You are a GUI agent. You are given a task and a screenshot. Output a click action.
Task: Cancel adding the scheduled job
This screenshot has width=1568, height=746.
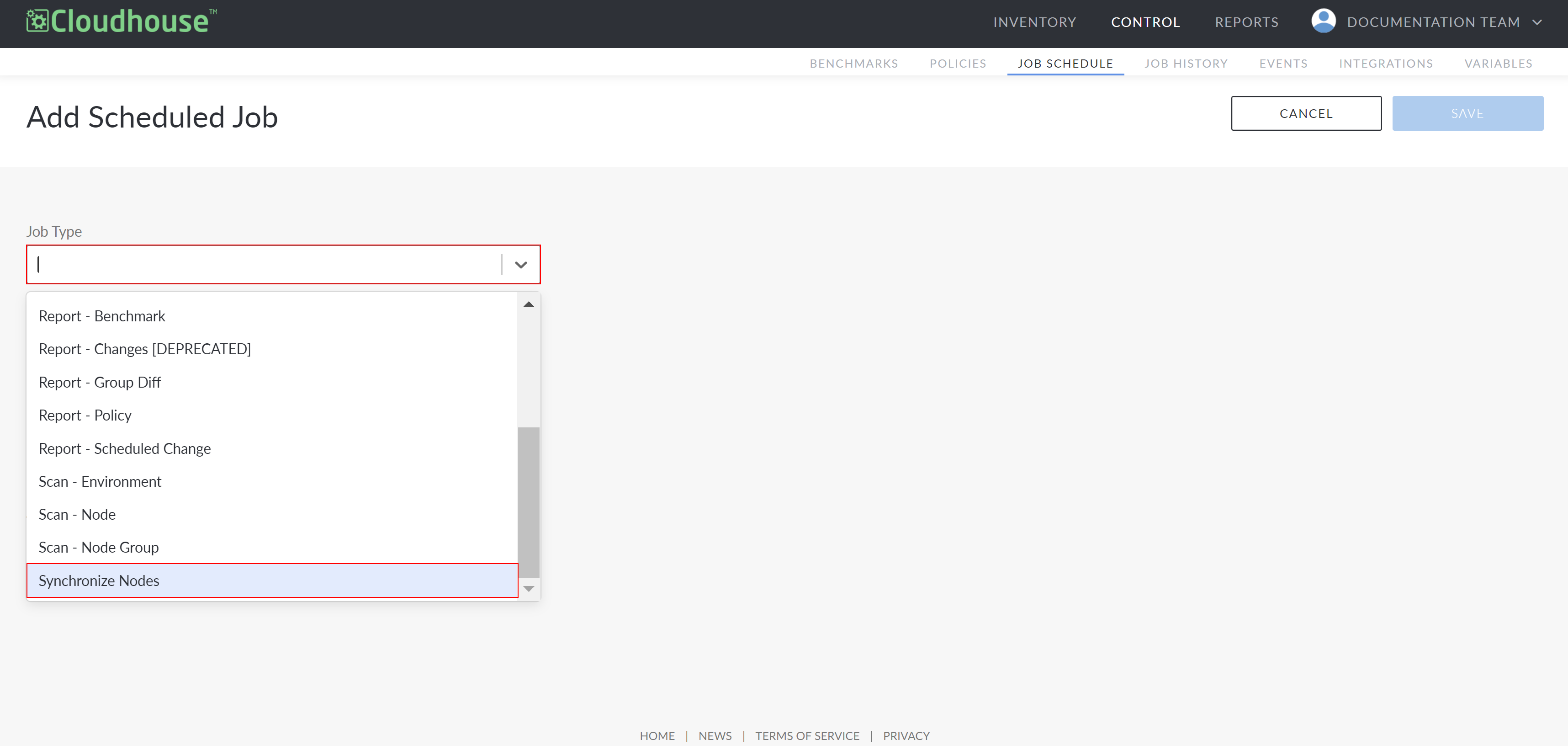1306,113
